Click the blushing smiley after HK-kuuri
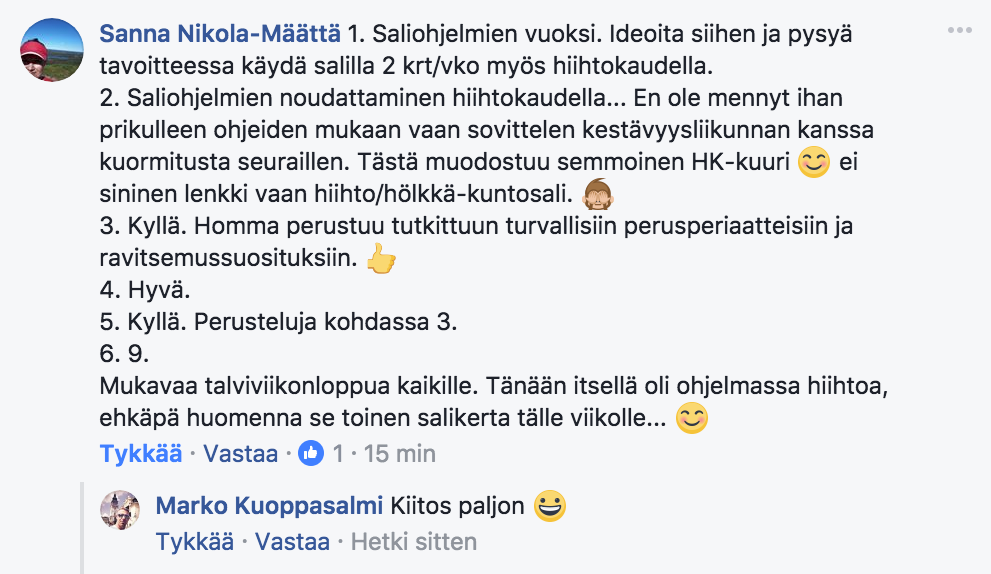Viewport: 991px width, 574px height. coord(813,162)
